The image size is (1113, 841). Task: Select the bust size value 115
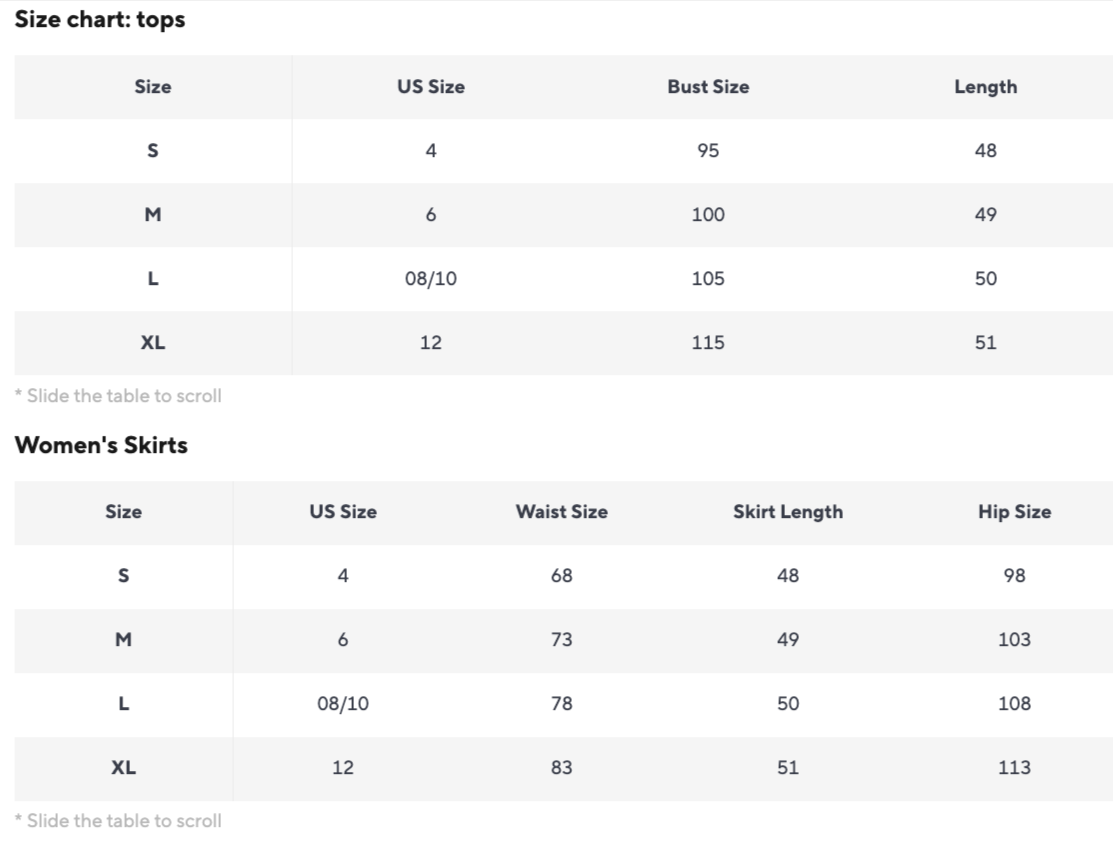point(708,343)
